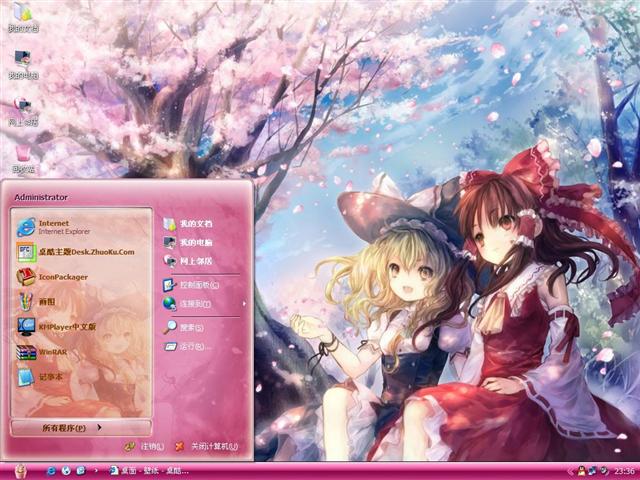Click the tray icon beside the clock
This screenshot has width=640, height=480.
point(604,471)
